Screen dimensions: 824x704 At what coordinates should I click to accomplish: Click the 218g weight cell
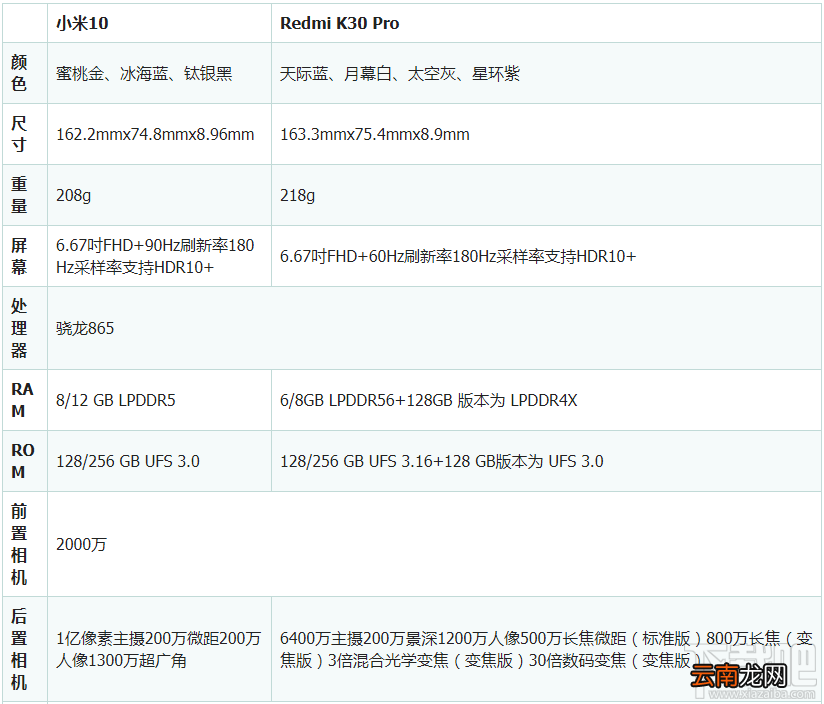(546, 195)
